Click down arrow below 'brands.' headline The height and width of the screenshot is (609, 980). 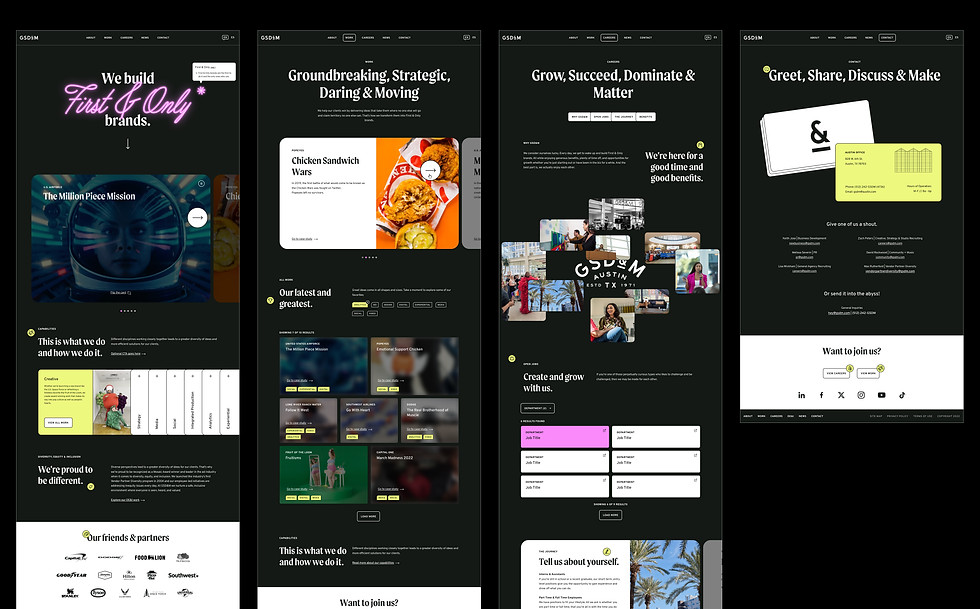pos(128,144)
